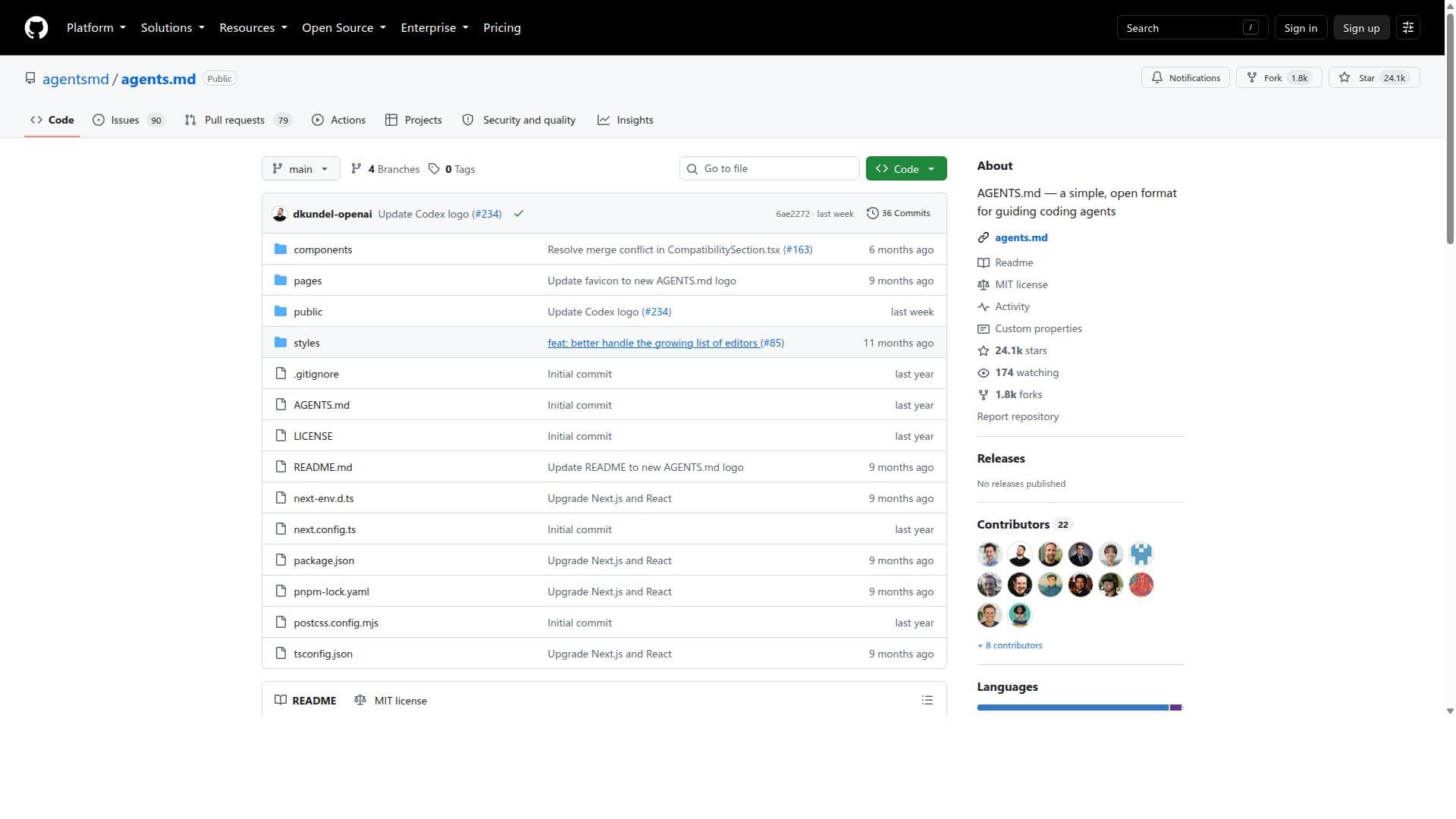1456x819 pixels.
Task: View the Insights tab
Action: pyautogui.click(x=625, y=120)
